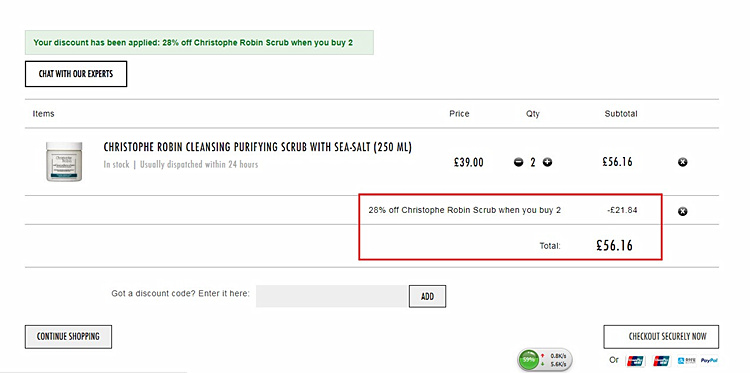Image resolution: width=750 pixels, height=373 pixels.
Task: Click the £56.16 total amount
Action: tap(614, 245)
